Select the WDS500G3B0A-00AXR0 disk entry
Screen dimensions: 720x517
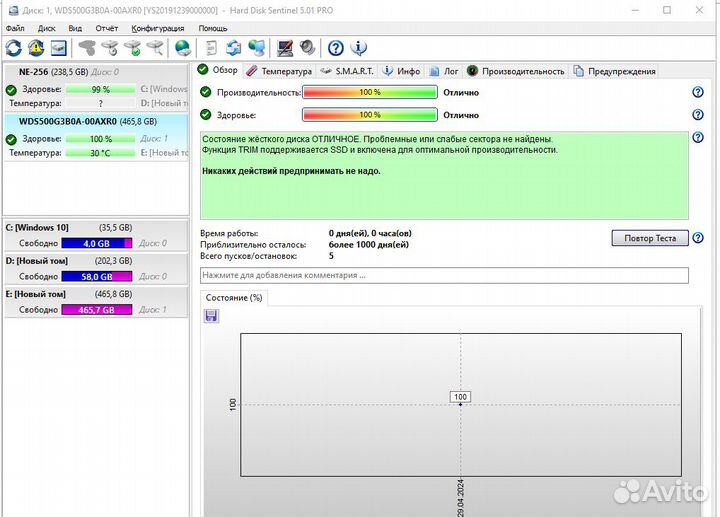[96, 137]
